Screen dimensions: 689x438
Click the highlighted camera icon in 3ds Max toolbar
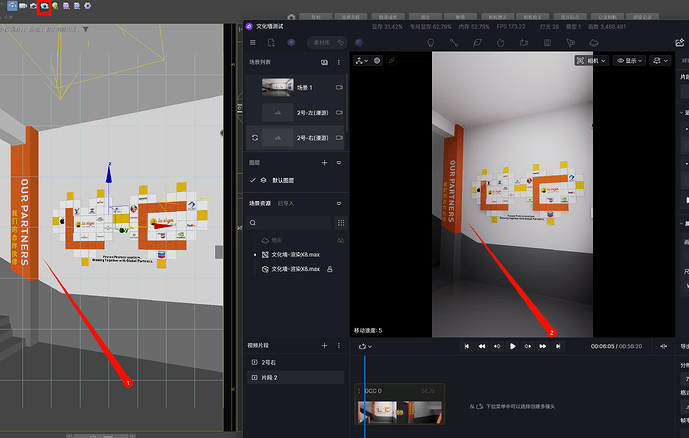[x=44, y=6]
